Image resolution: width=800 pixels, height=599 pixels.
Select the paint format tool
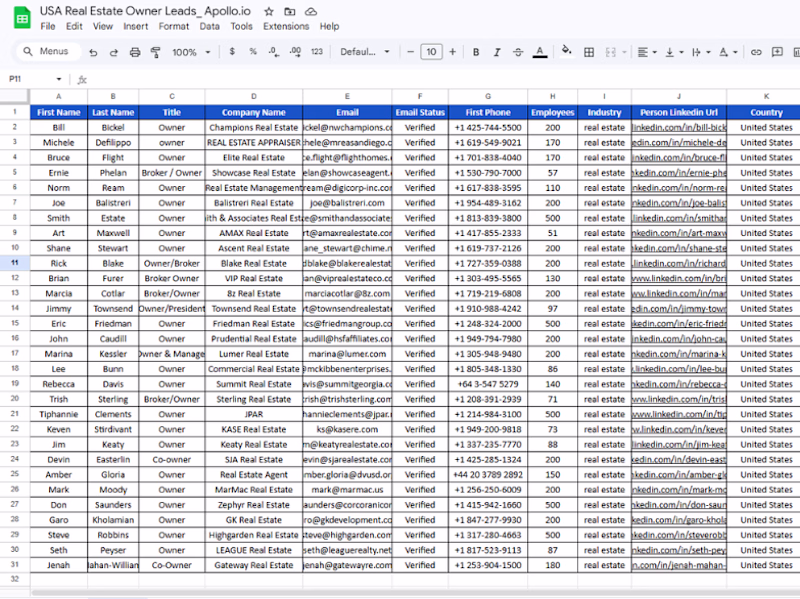point(156,52)
